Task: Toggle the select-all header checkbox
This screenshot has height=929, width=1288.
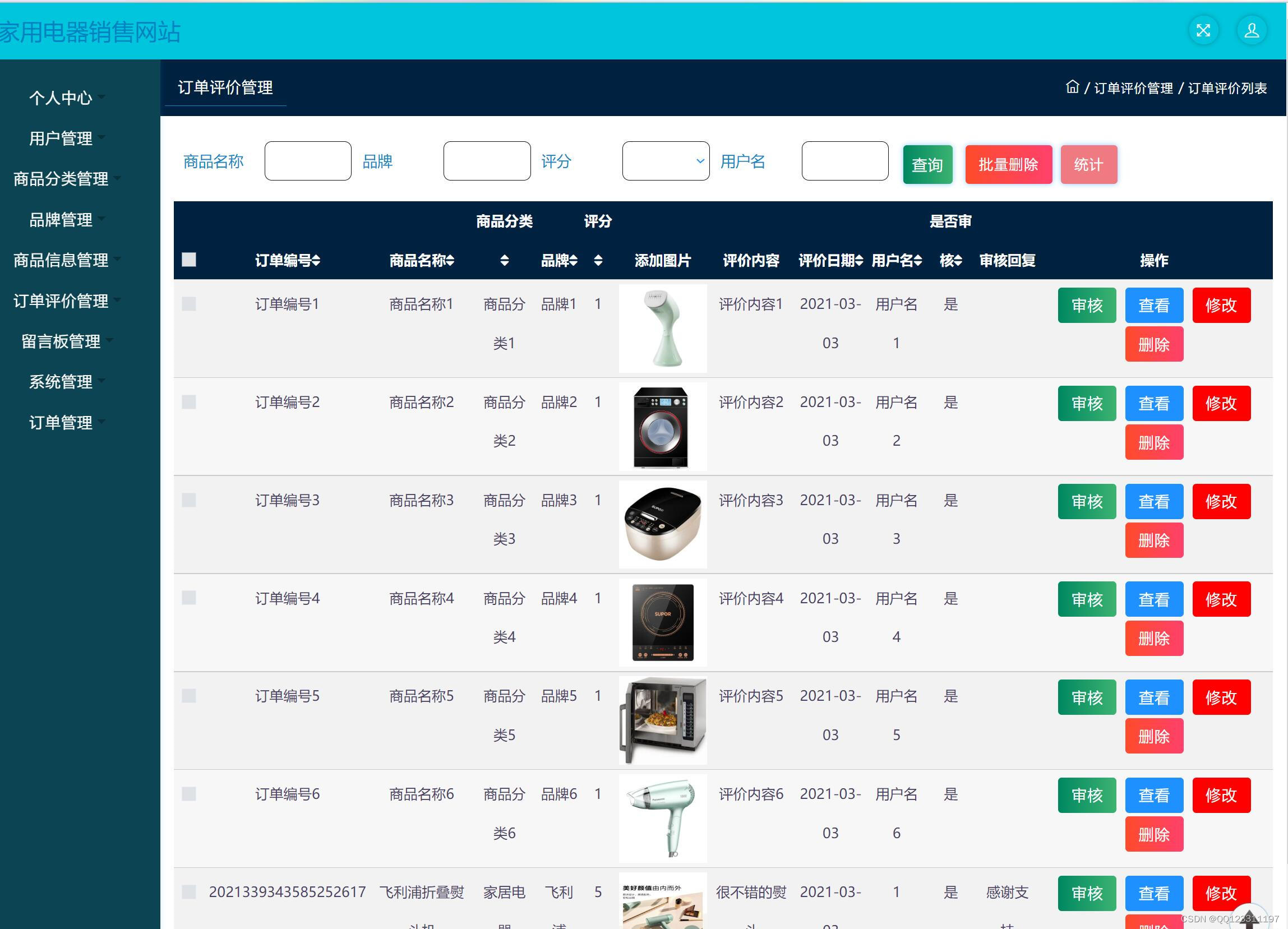Action: (189, 260)
